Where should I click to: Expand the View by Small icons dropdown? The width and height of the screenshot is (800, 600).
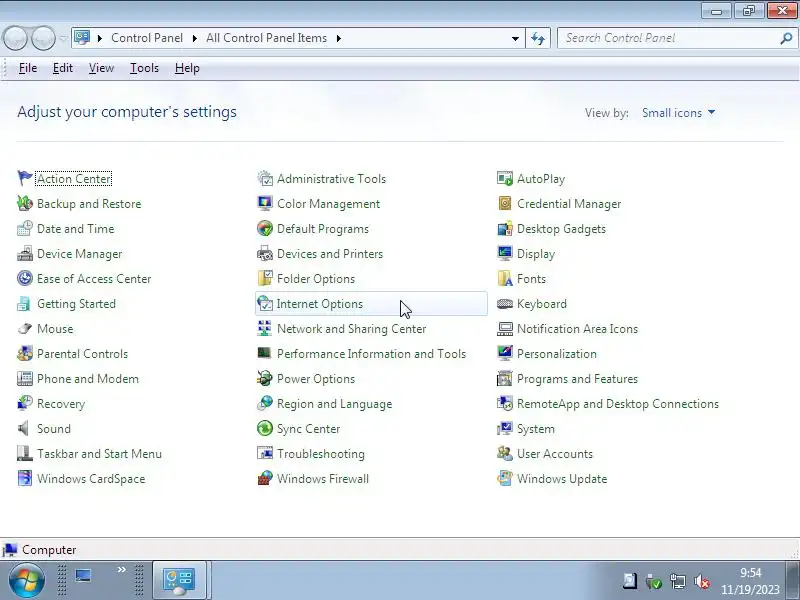click(x=678, y=113)
